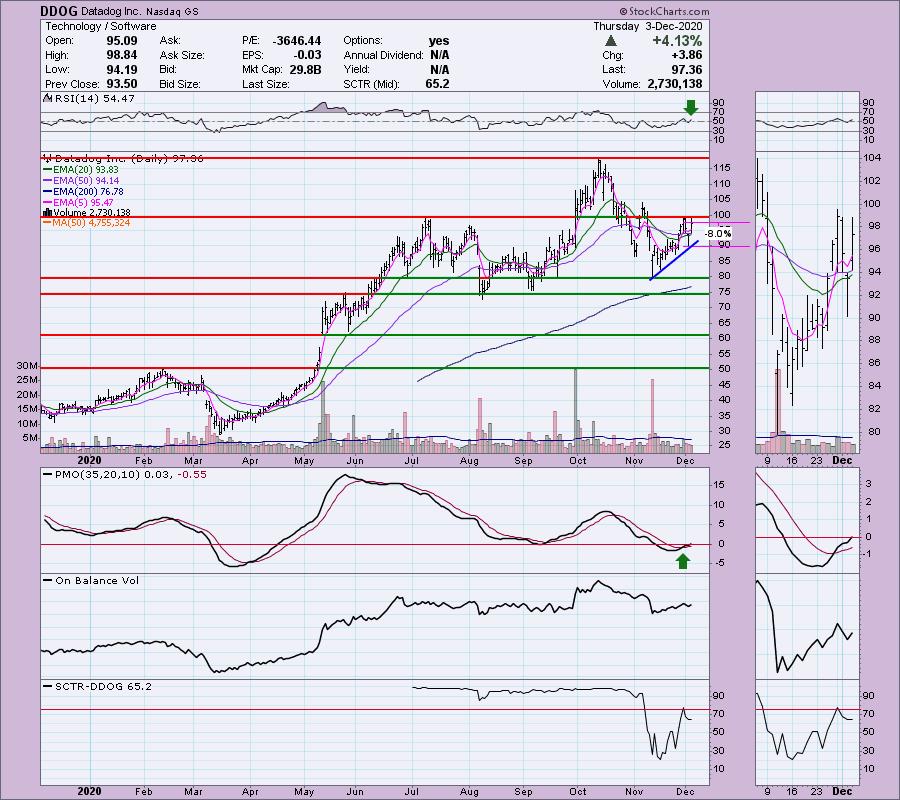Click the Volume value 2,730,138 in header
The height and width of the screenshot is (800, 900).
coord(674,84)
